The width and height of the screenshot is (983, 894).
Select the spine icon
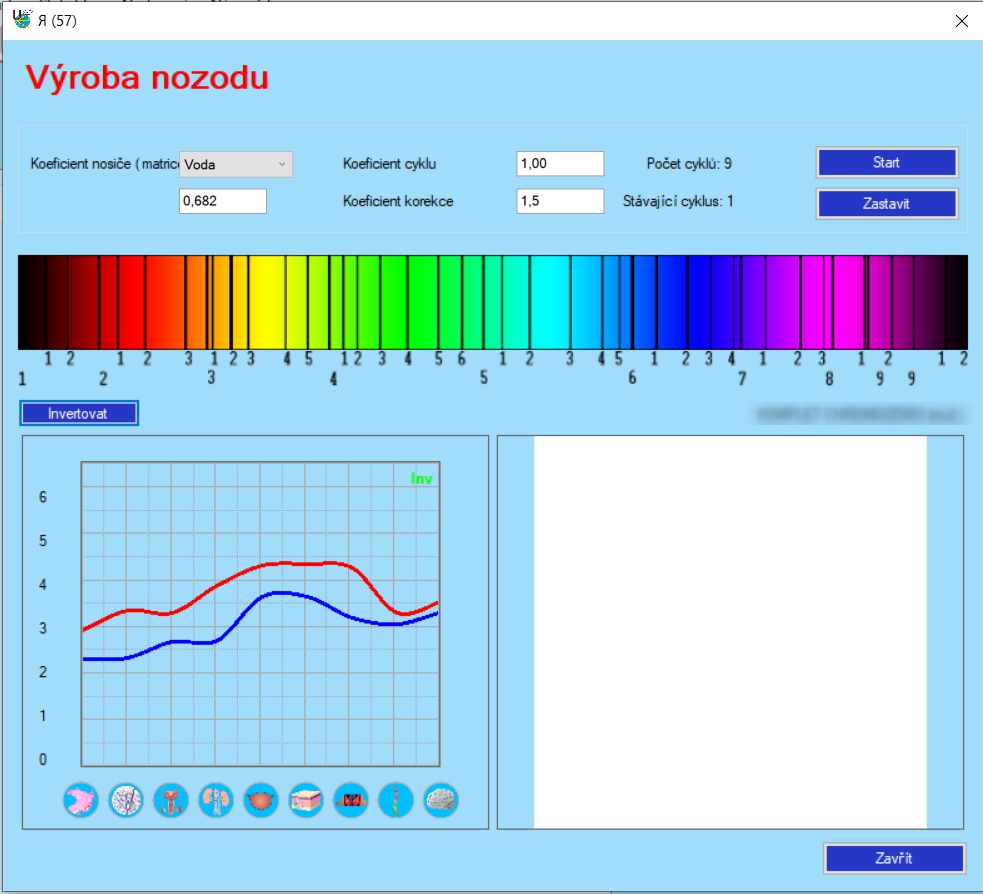pyautogui.click(x=396, y=801)
